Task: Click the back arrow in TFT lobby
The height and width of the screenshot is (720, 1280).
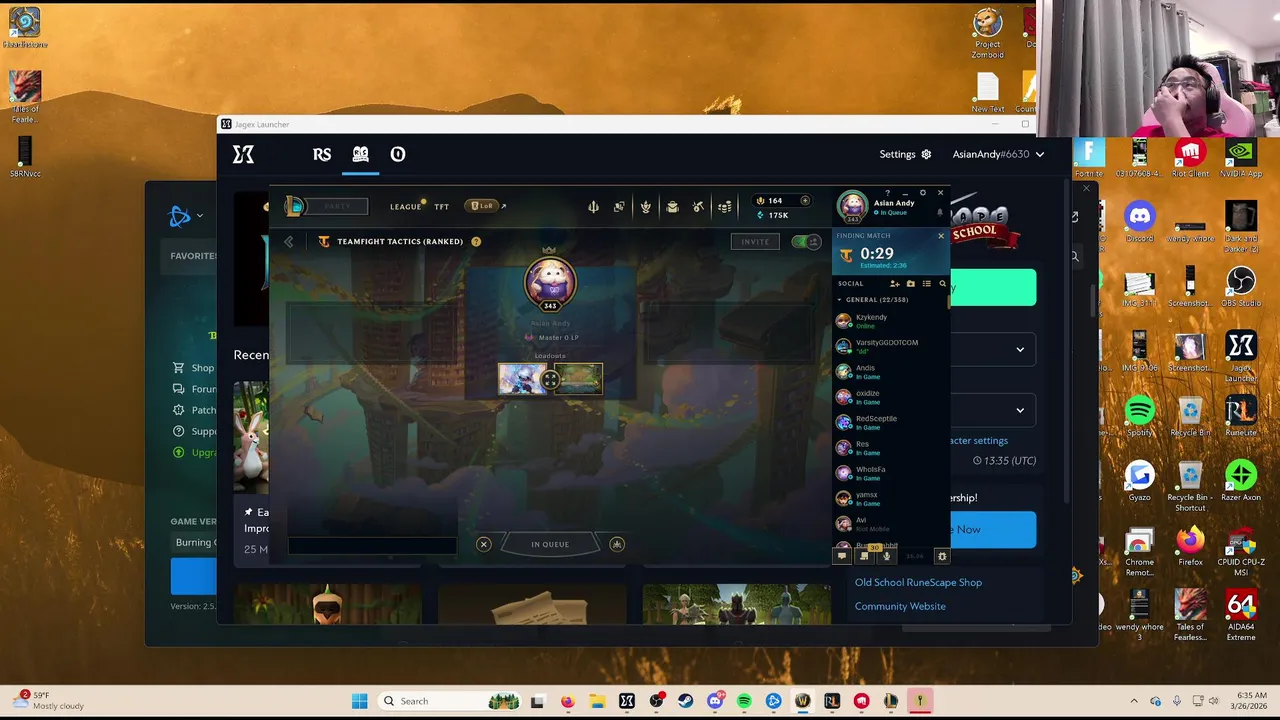Action: pos(288,242)
